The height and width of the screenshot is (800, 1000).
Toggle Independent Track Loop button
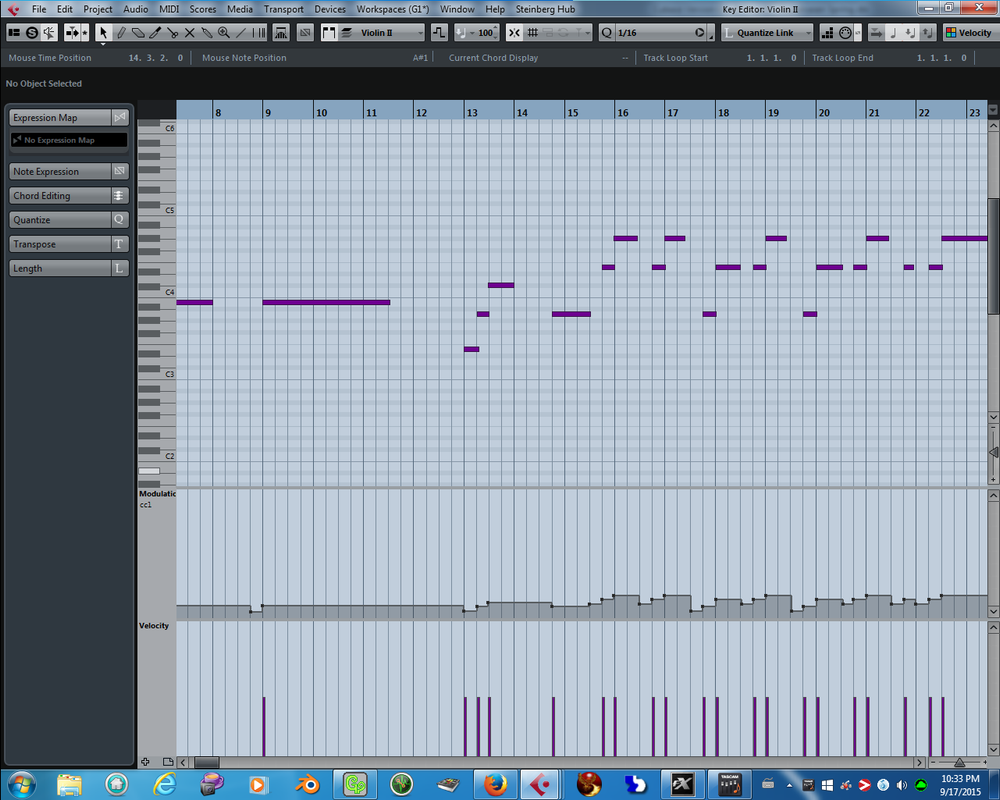click(439, 33)
